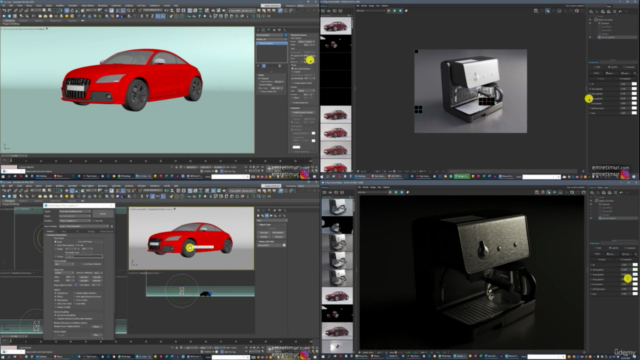Screen dimensions: 640x360
Task: Activate Select and Scale tool, top-left window
Action: 77,10
